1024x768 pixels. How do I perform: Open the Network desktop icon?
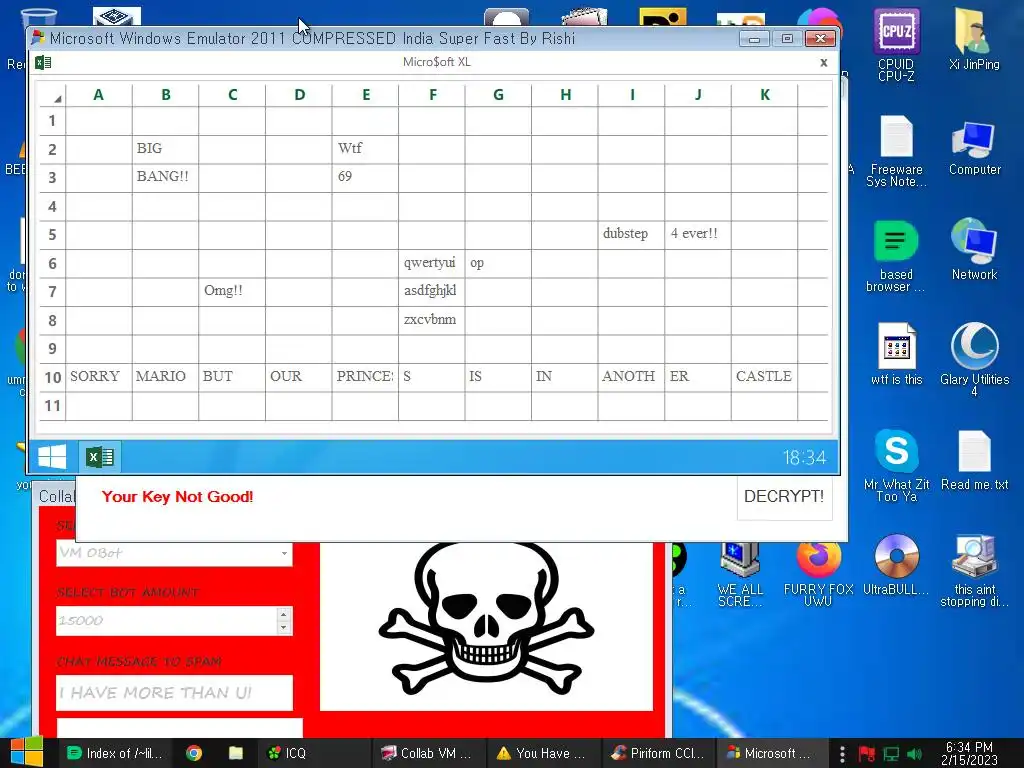pyautogui.click(x=974, y=251)
